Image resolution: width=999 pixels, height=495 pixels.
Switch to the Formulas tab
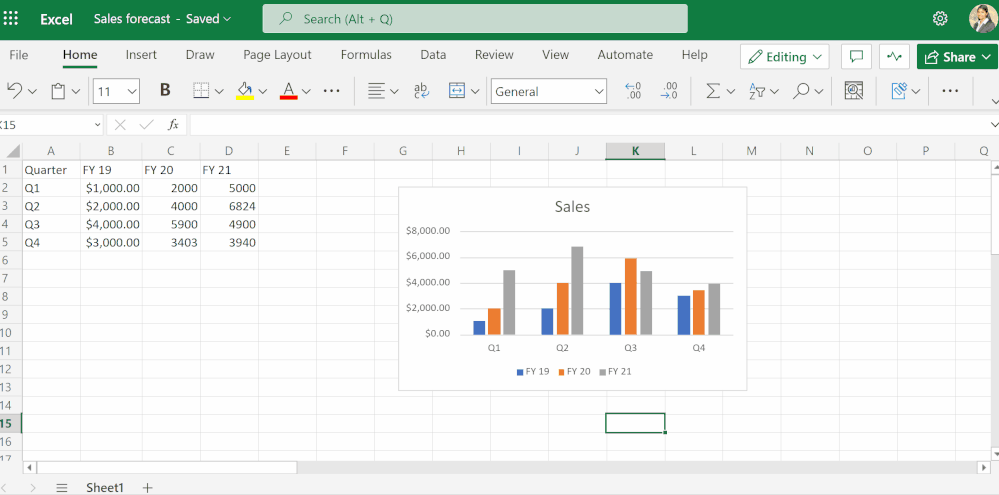tap(366, 55)
